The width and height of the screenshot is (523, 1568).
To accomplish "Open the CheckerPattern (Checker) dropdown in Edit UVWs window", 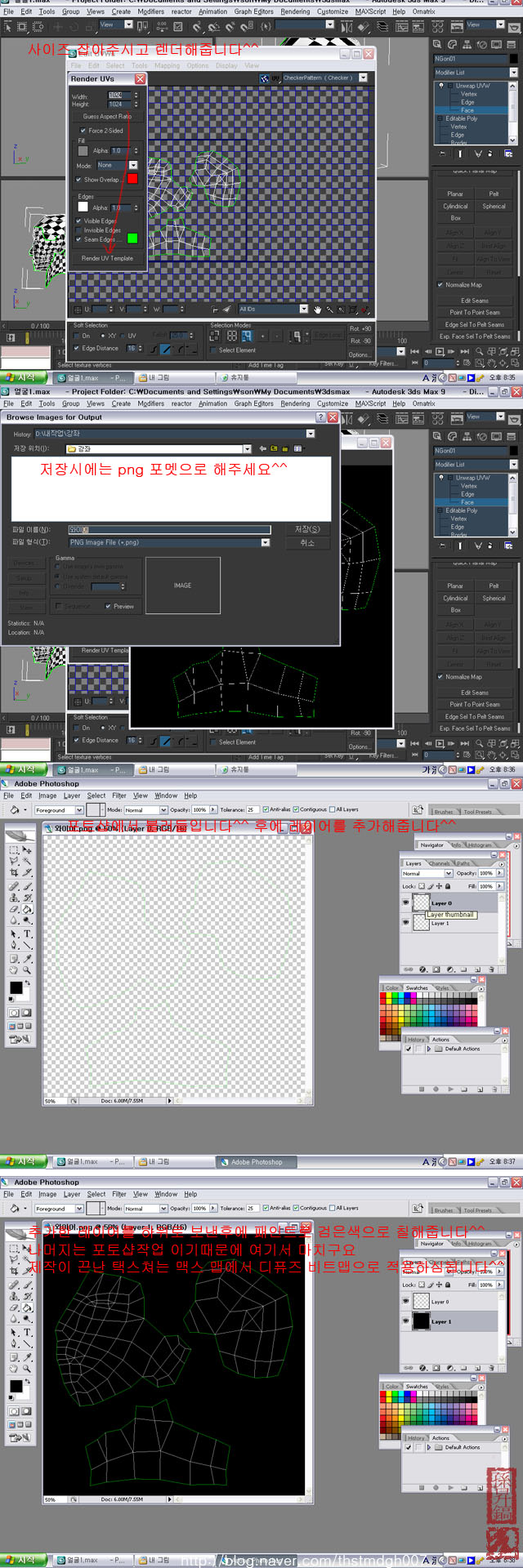I will tap(363, 78).
